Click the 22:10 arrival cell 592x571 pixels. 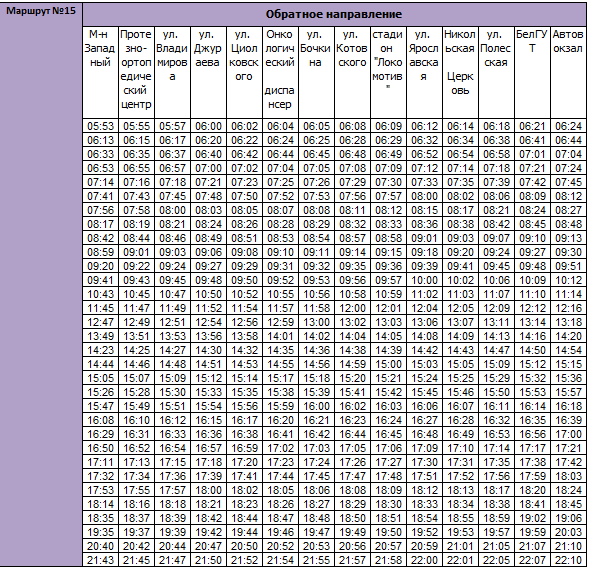(568, 560)
